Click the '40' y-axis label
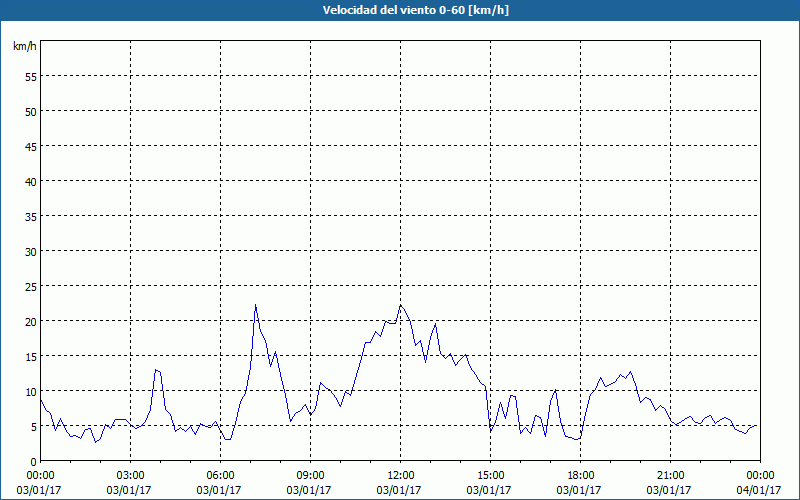The width and height of the screenshot is (800, 500). [31, 181]
